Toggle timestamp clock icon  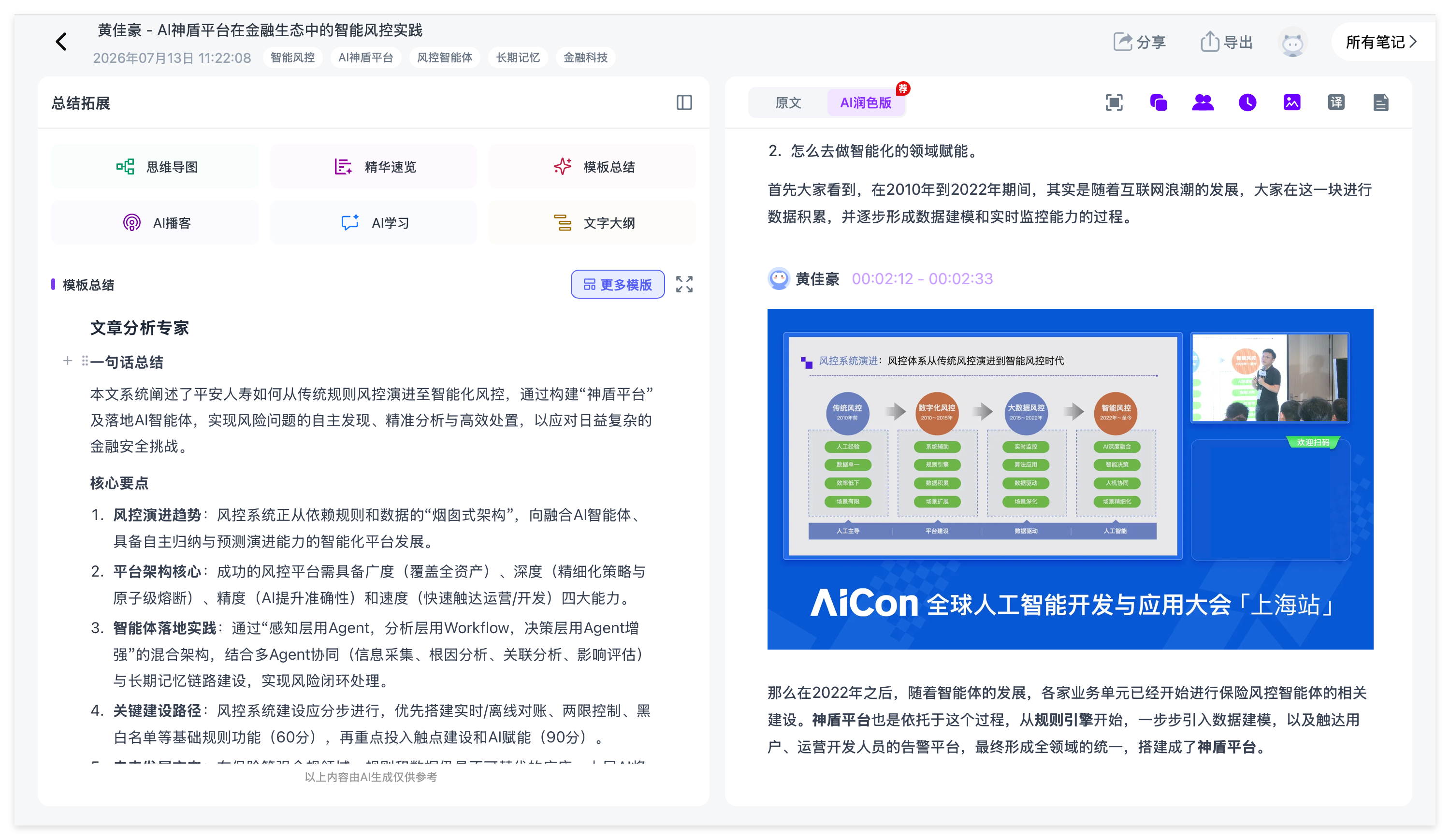[x=1247, y=102]
